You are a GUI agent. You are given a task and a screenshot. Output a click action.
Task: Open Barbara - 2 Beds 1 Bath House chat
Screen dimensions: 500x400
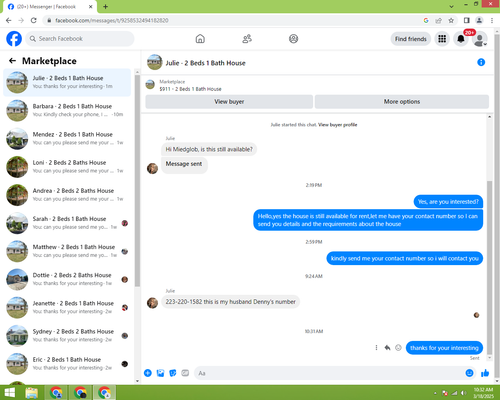pyautogui.click(x=67, y=110)
